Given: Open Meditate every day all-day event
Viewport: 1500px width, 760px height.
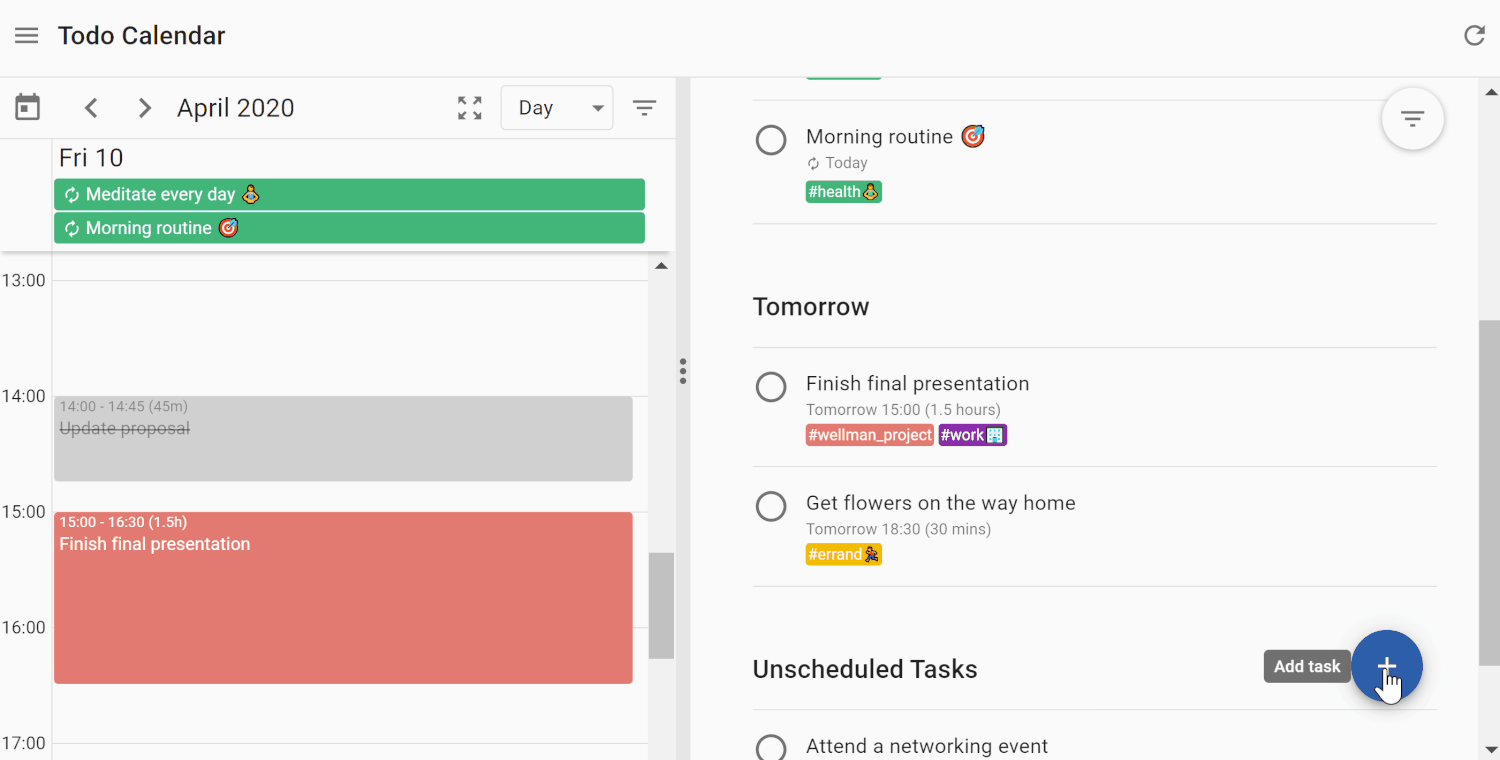Looking at the screenshot, I should pos(349,194).
